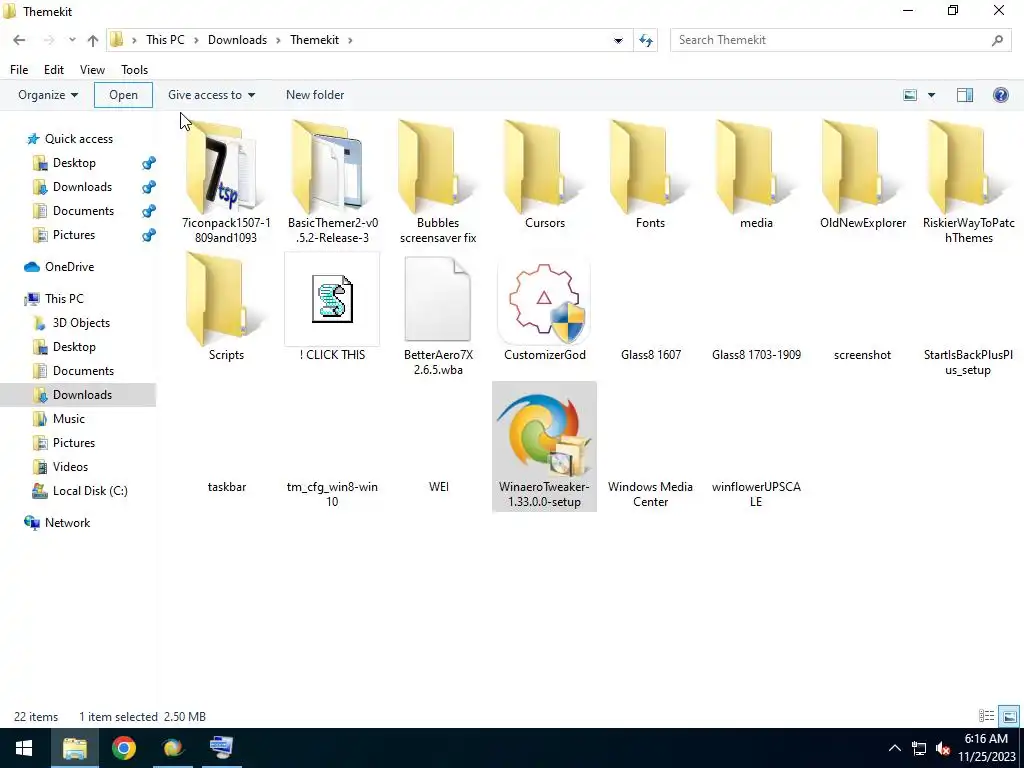Expand the chevron after Themekit breadcrumb
Viewport: 1024px width, 768px height.
[350, 40]
